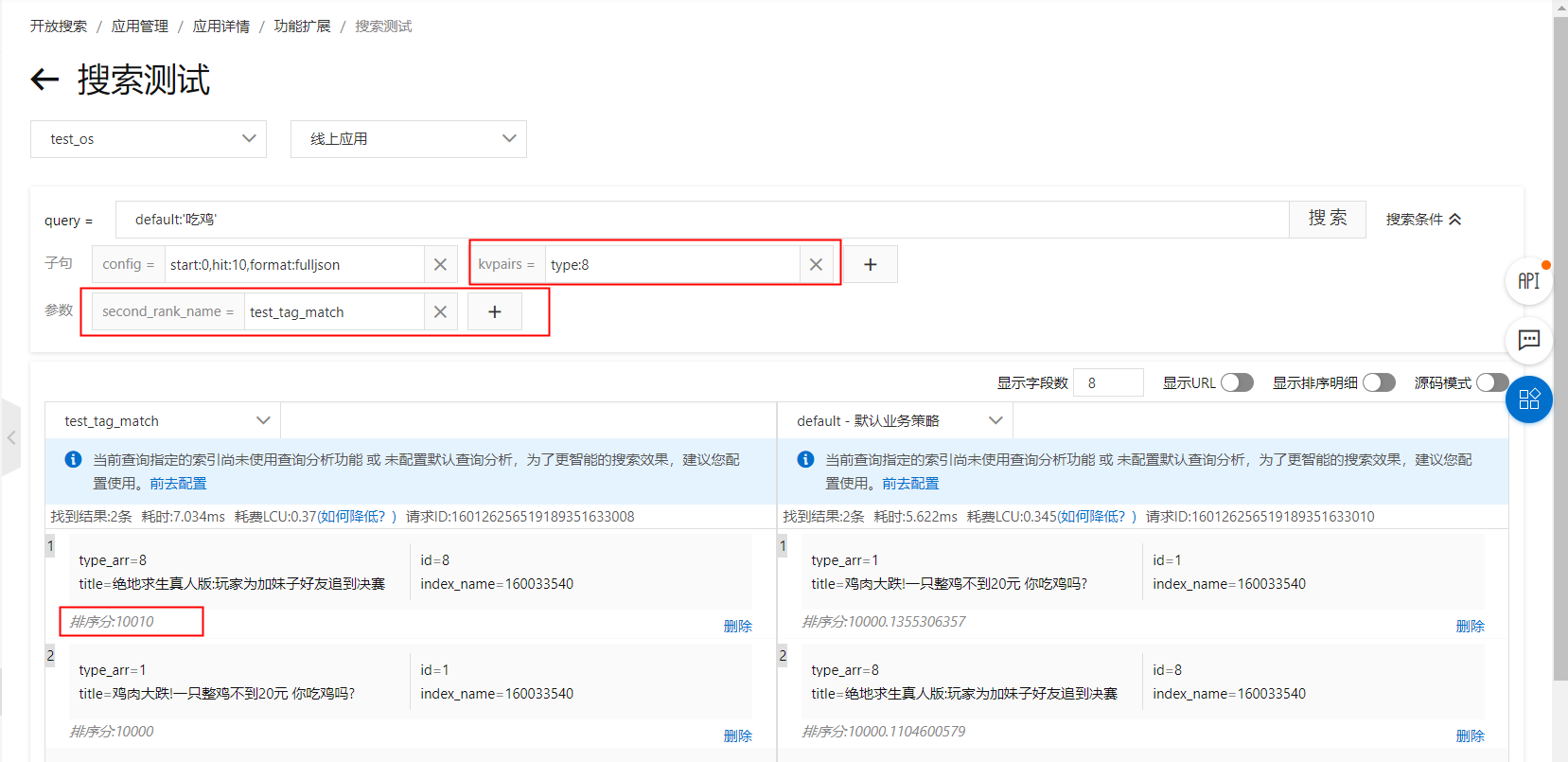Click 前去配置 link in the right results panel
Viewport: 1568px width, 762px height.
point(910,484)
